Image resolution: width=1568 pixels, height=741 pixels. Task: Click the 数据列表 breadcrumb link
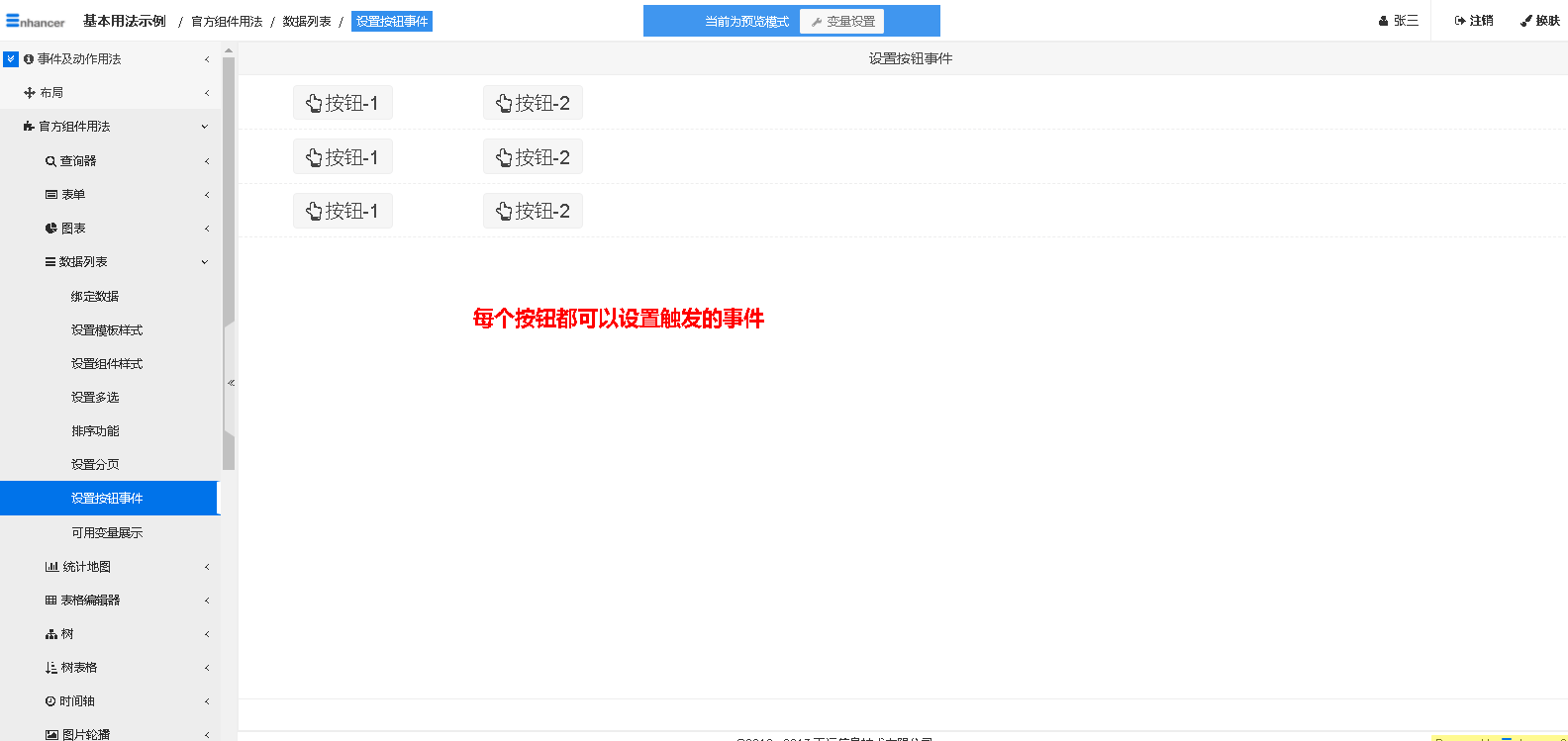click(x=307, y=22)
